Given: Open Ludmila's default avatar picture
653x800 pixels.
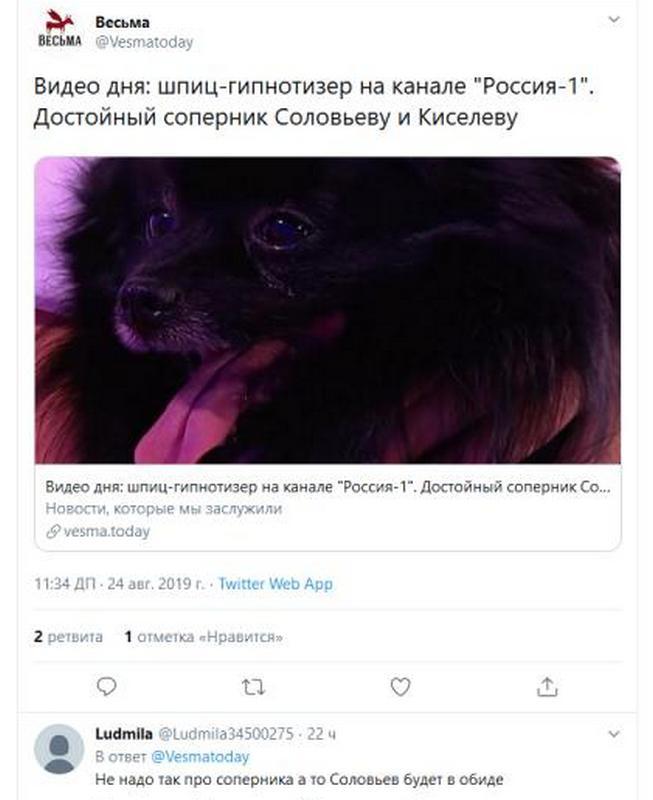Looking at the screenshot, I should [x=59, y=749].
